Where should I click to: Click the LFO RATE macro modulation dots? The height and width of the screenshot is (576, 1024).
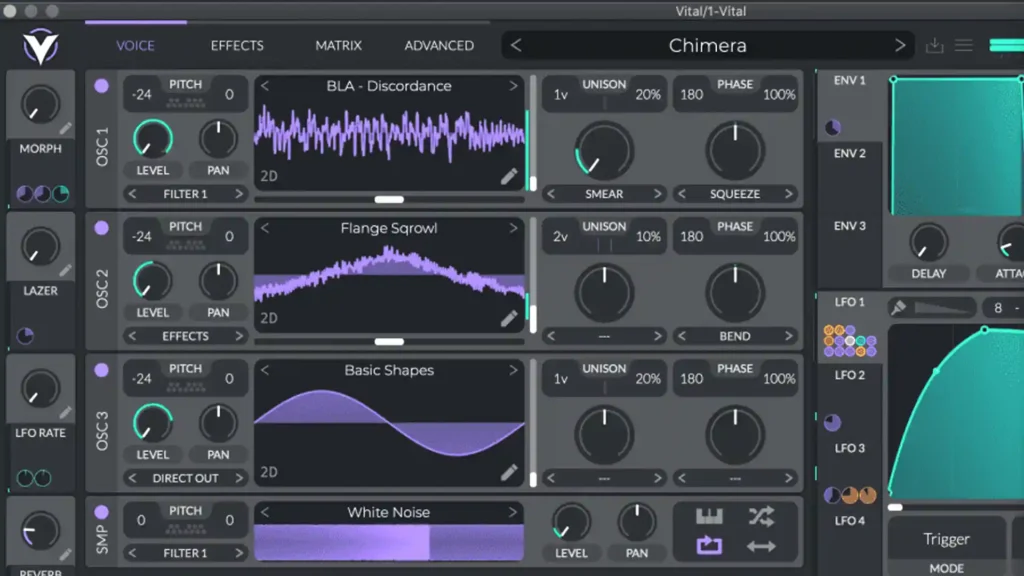point(34,478)
